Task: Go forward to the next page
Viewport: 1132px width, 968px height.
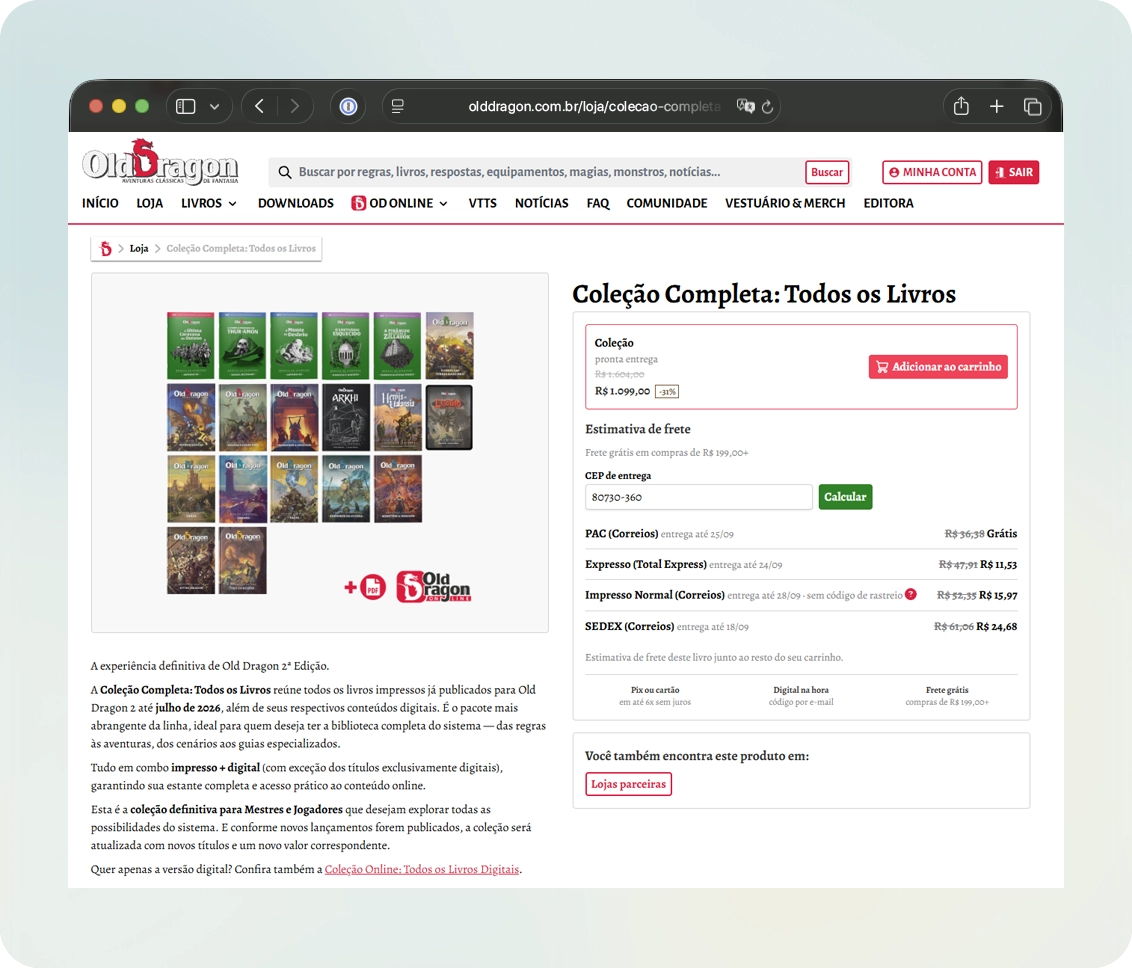Action: click(x=294, y=107)
